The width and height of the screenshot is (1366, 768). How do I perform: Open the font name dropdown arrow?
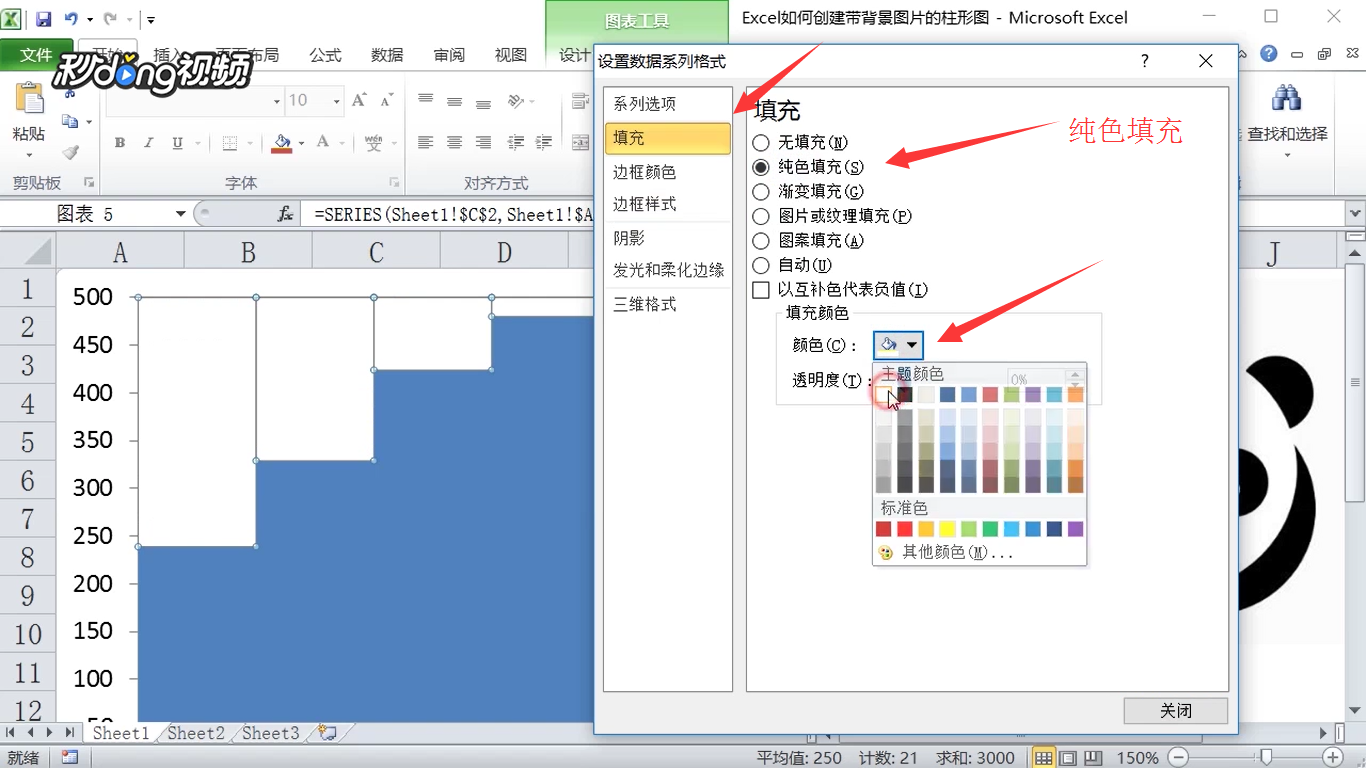click(x=277, y=100)
